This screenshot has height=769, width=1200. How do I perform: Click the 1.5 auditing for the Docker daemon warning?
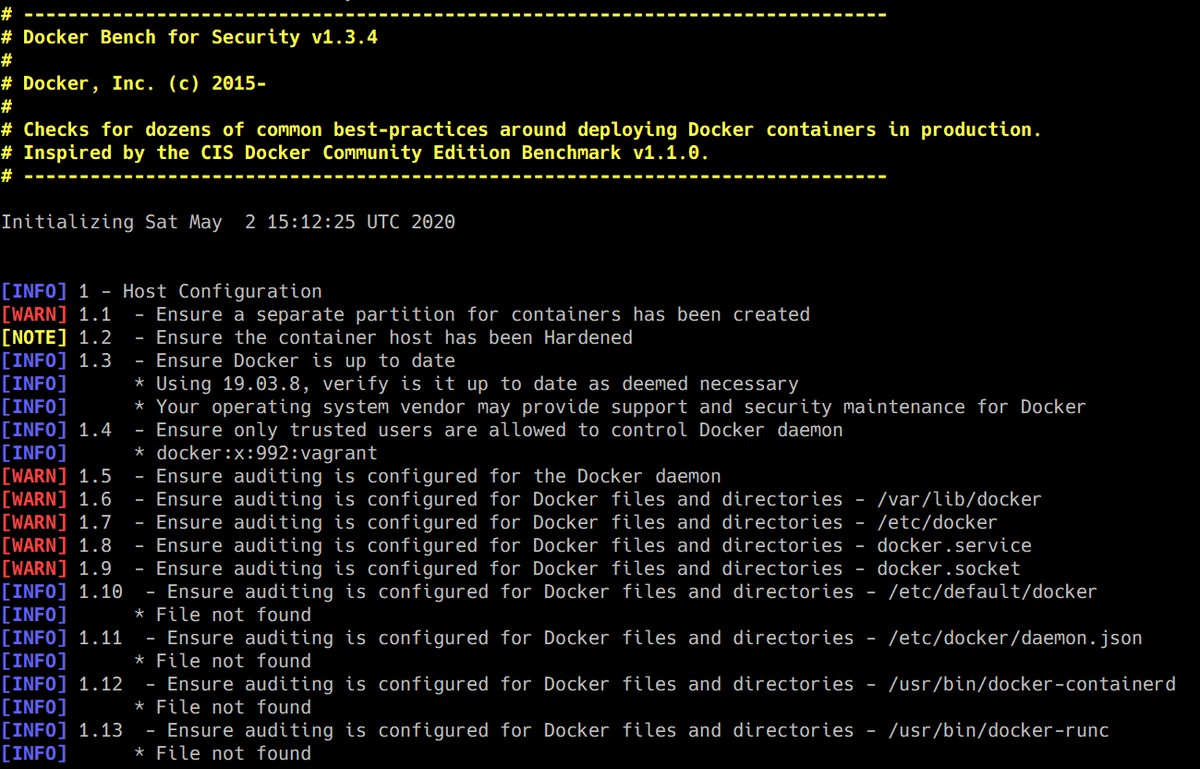(x=361, y=476)
